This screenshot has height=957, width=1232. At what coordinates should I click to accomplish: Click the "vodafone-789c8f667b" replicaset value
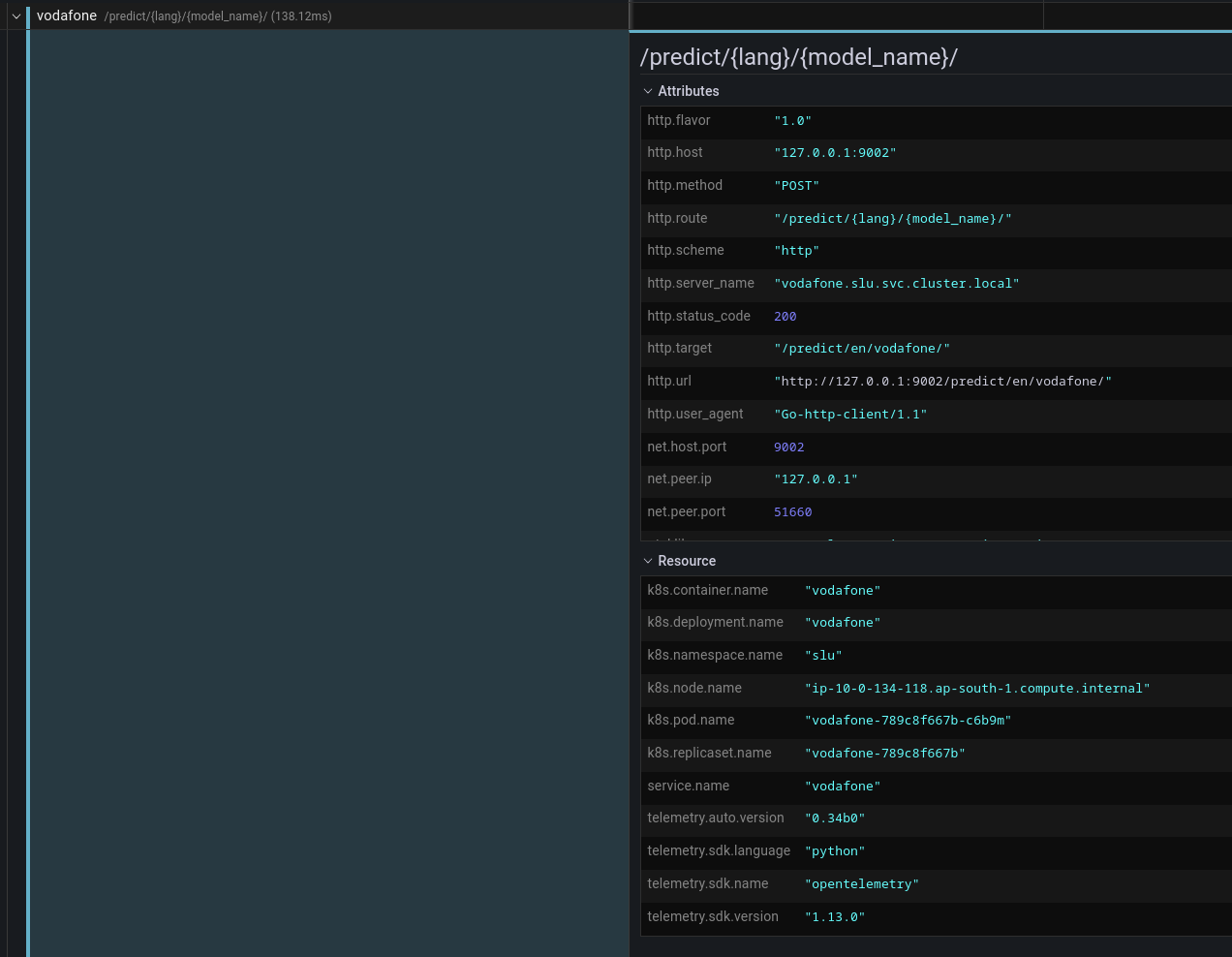point(885,754)
